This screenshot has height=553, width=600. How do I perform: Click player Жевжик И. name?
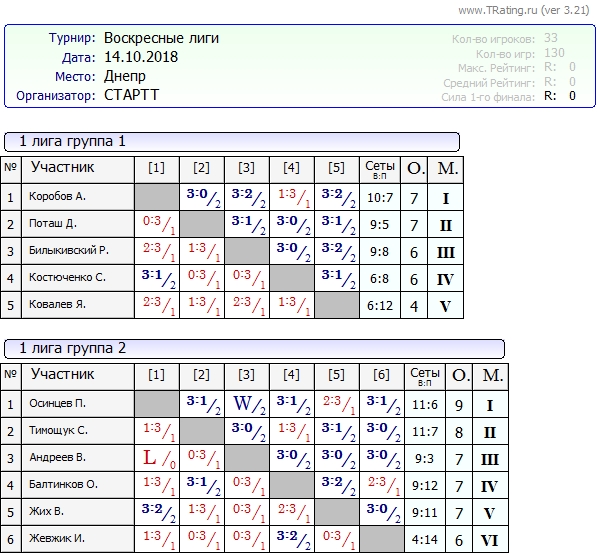(x=57, y=539)
